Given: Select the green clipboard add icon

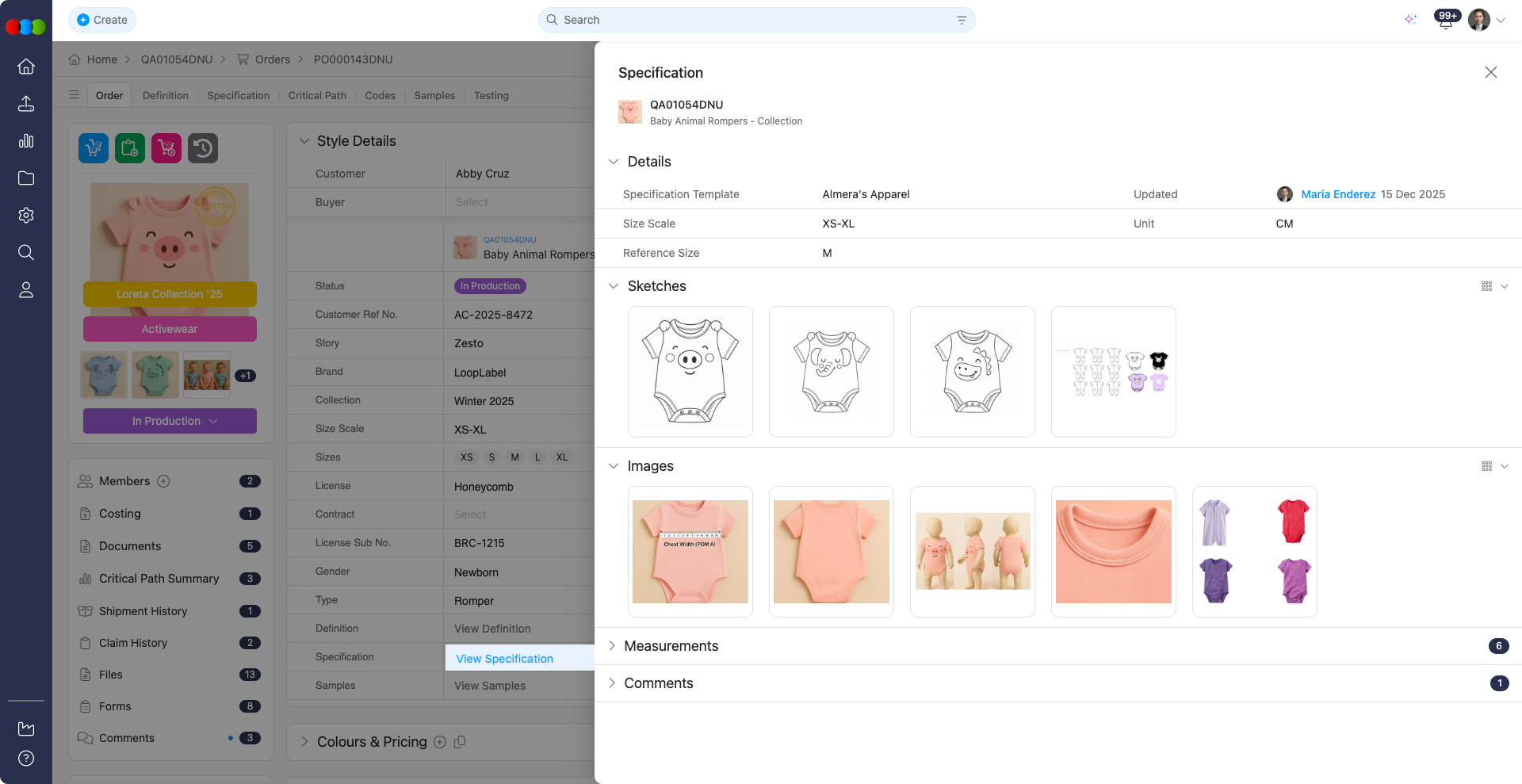Looking at the screenshot, I should point(129,147).
